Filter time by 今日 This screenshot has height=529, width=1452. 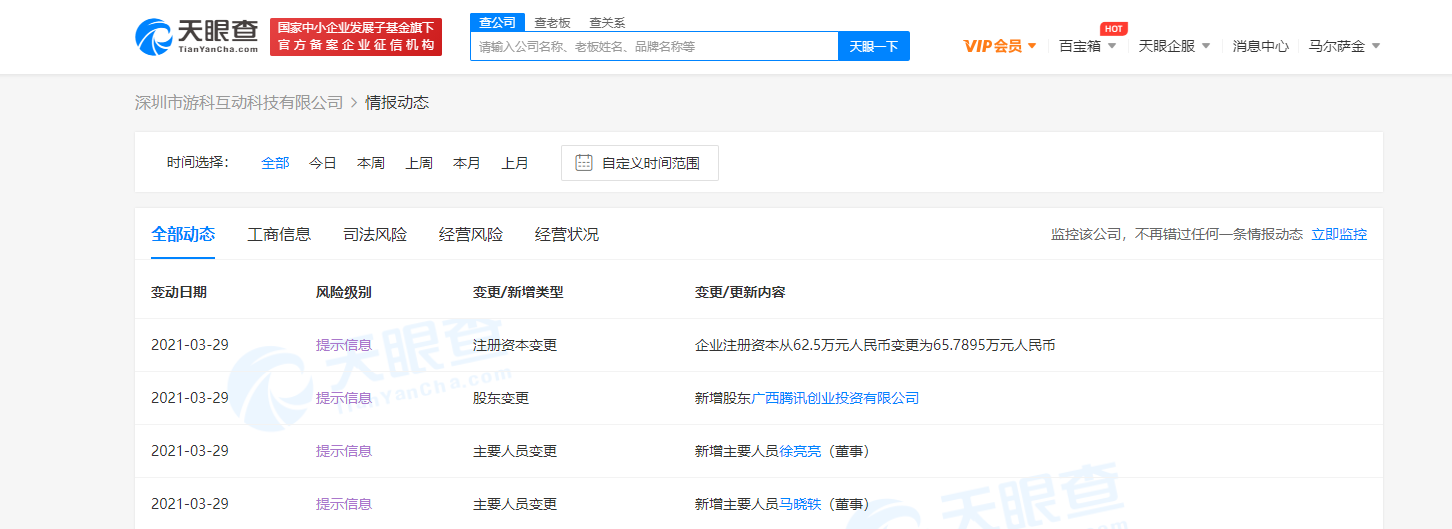pyautogui.click(x=322, y=163)
